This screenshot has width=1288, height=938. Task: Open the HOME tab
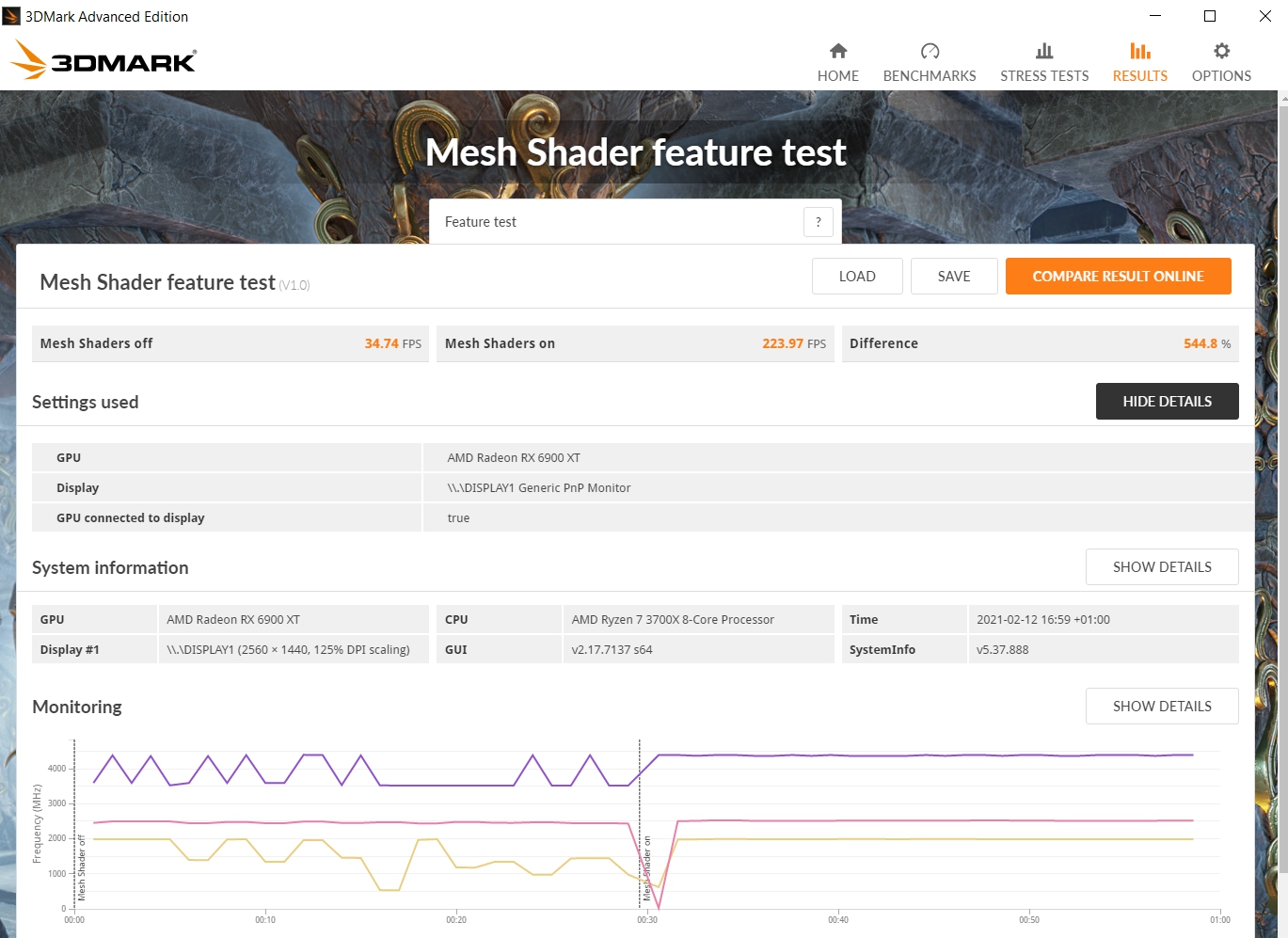pos(837,64)
